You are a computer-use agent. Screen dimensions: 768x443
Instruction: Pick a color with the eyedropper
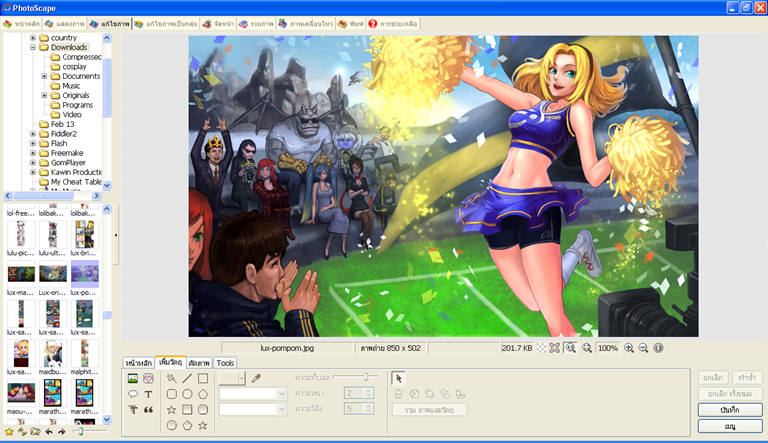256,378
